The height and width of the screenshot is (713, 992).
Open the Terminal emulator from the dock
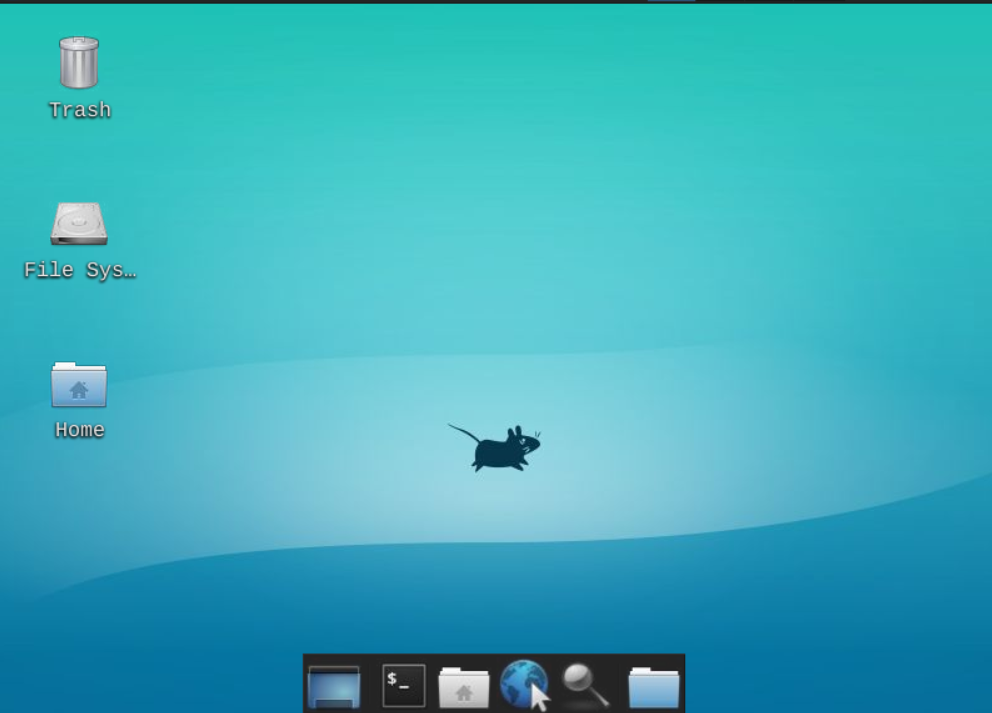click(x=404, y=685)
